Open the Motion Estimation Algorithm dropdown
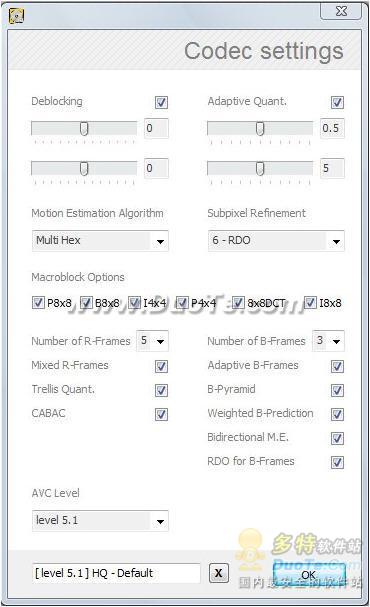Viewport: 370px width, 607px height. (100, 241)
